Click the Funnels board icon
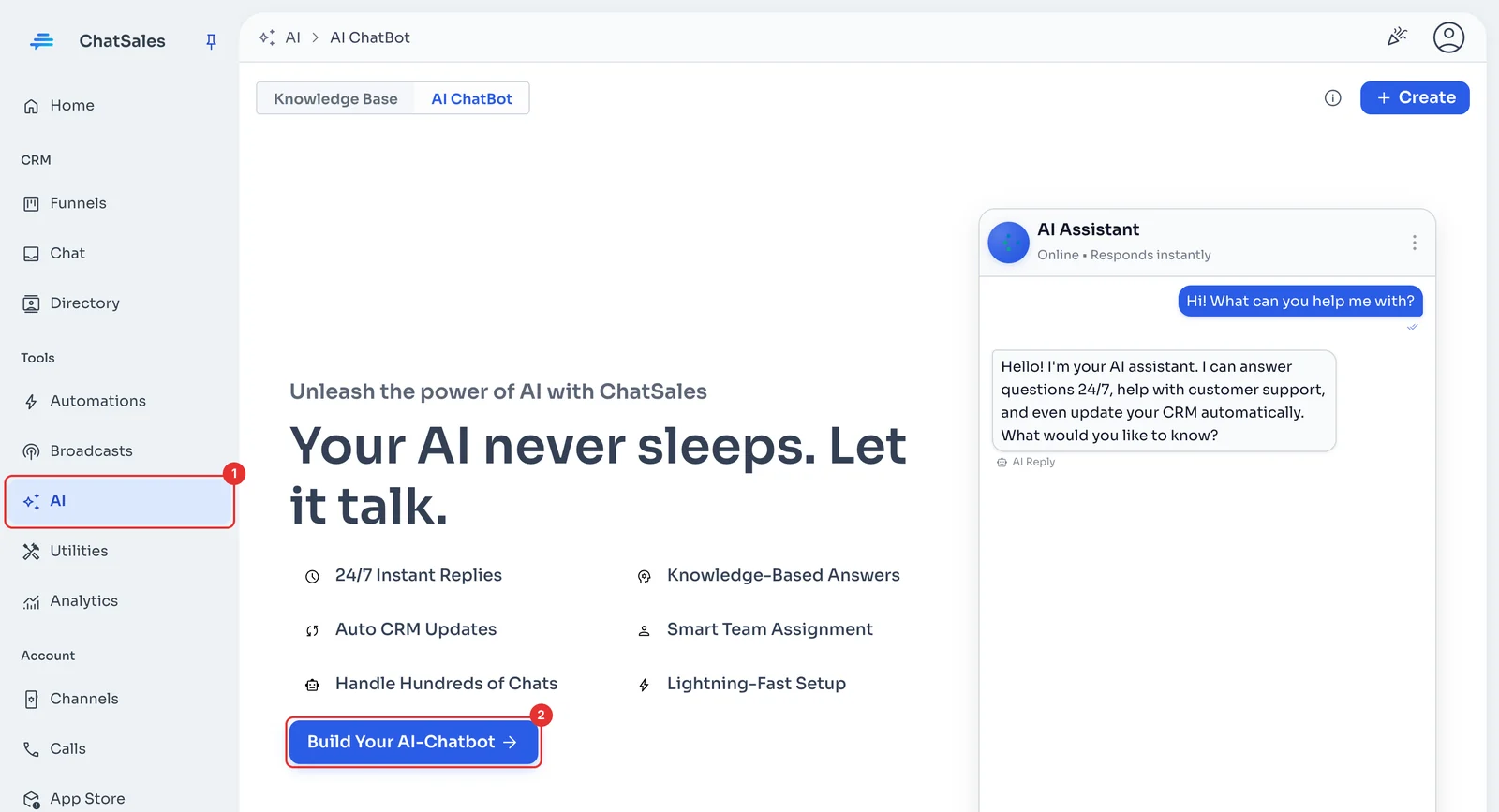This screenshot has height=812, width=1499. click(31, 203)
